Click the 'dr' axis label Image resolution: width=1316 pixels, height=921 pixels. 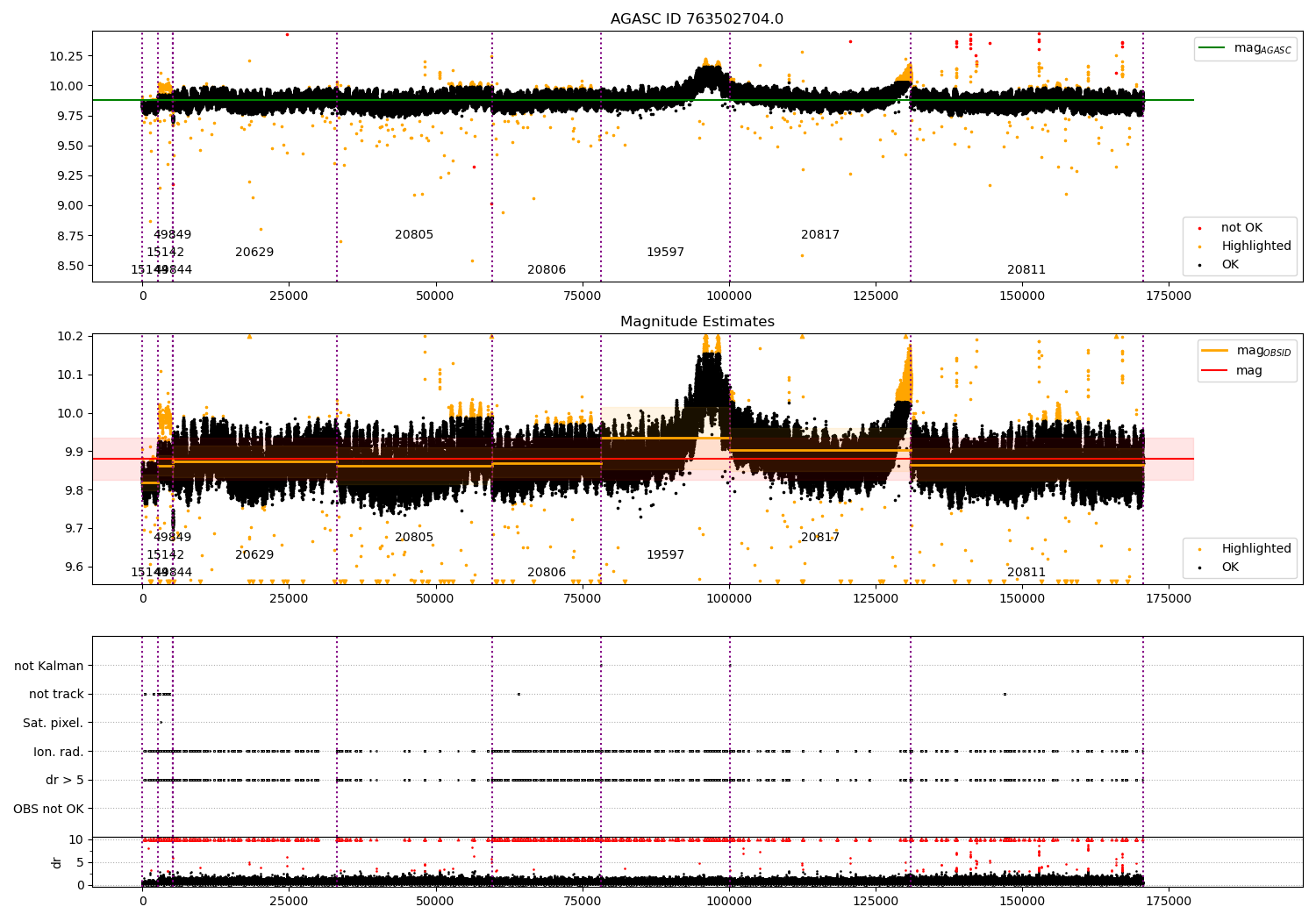tap(57, 862)
